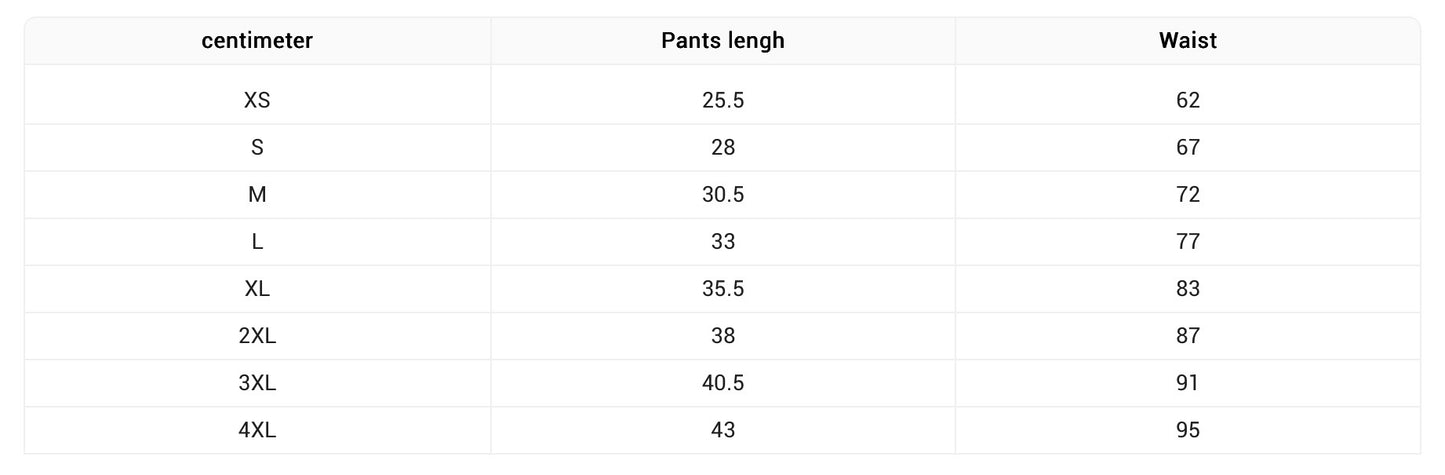
Task: Select the M size row label
Action: coord(257,194)
